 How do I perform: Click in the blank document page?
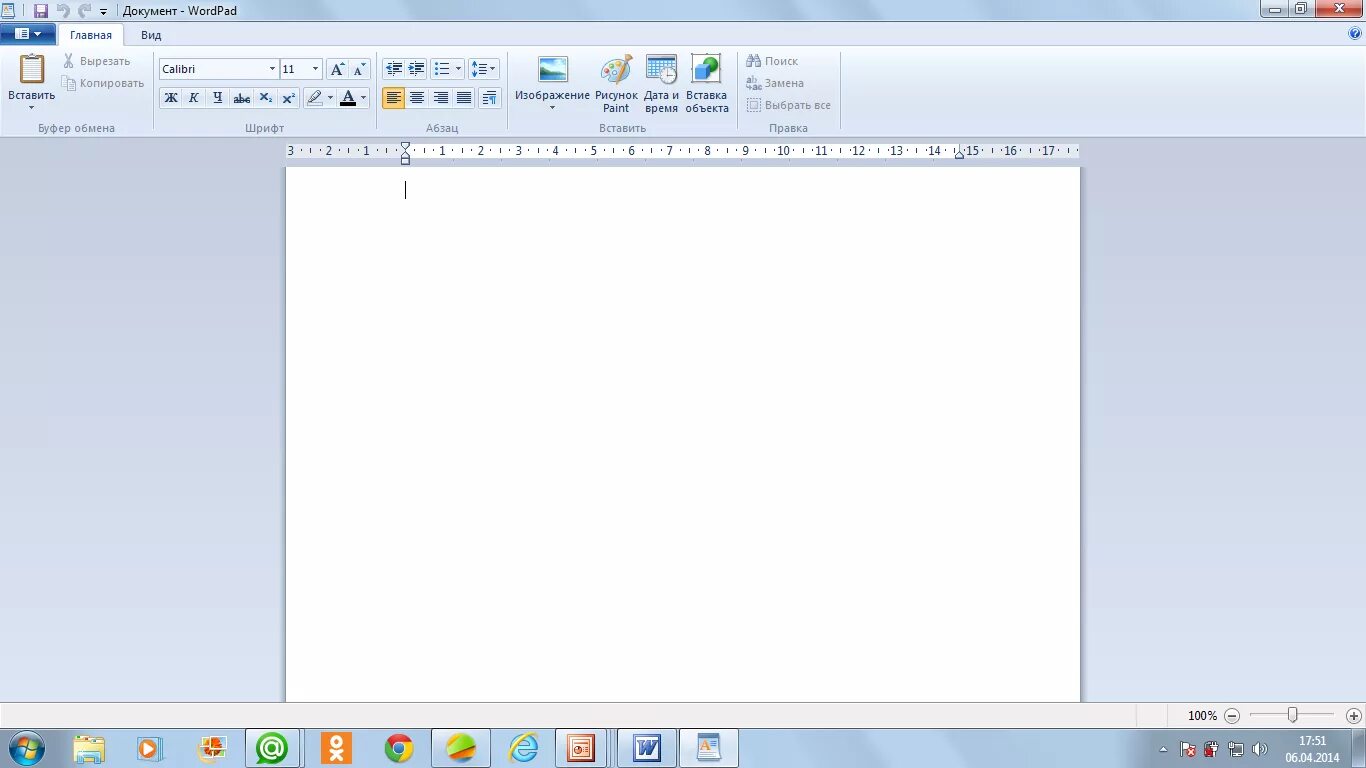point(683,434)
